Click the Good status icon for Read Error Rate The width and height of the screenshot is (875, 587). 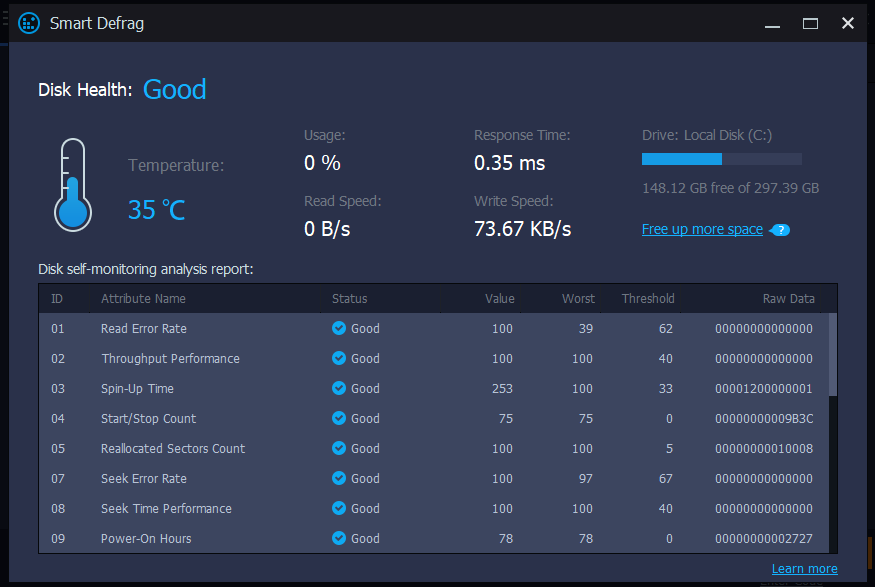click(x=339, y=328)
